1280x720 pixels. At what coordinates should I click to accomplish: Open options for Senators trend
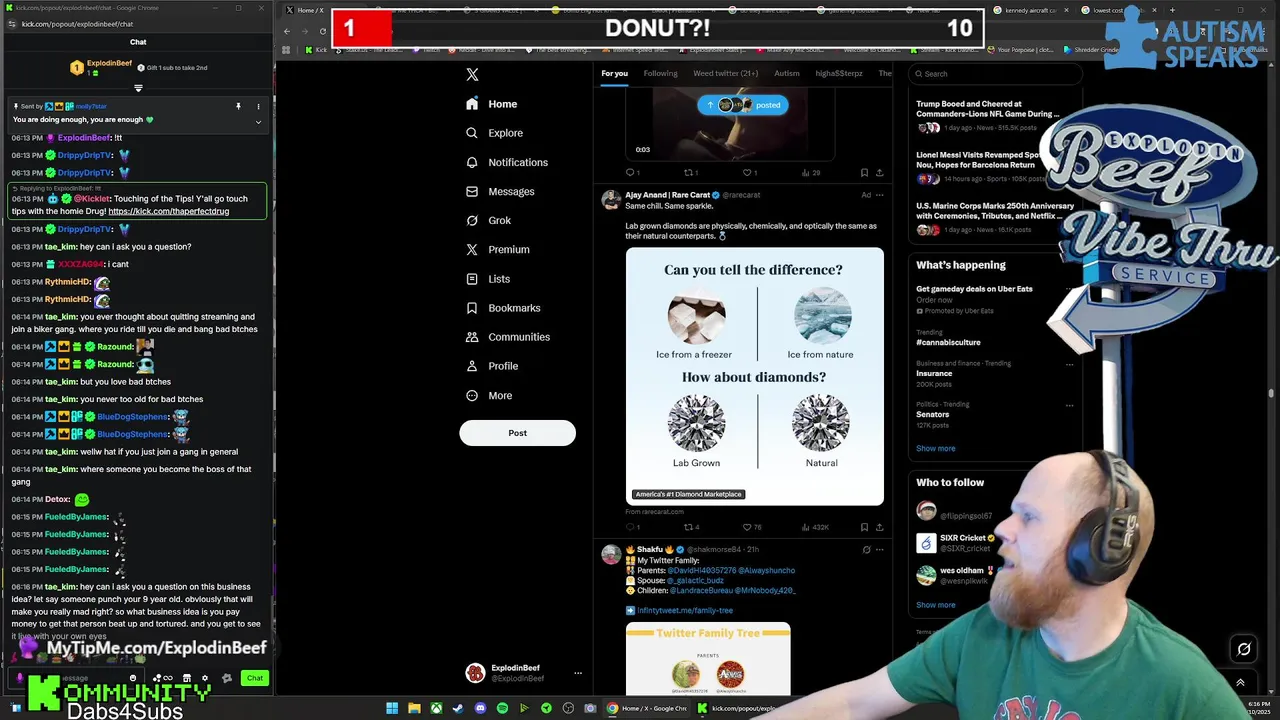click(x=1069, y=405)
